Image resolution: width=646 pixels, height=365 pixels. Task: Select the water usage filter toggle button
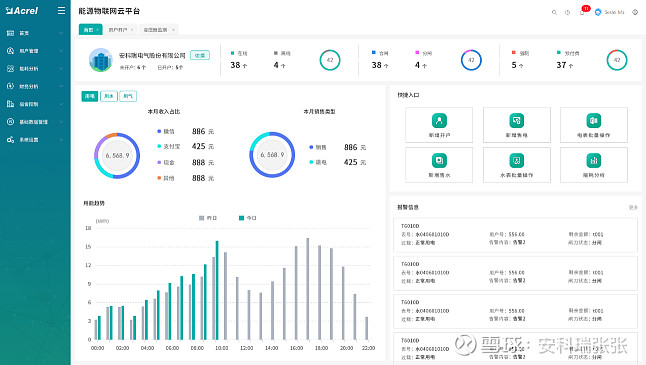109,96
